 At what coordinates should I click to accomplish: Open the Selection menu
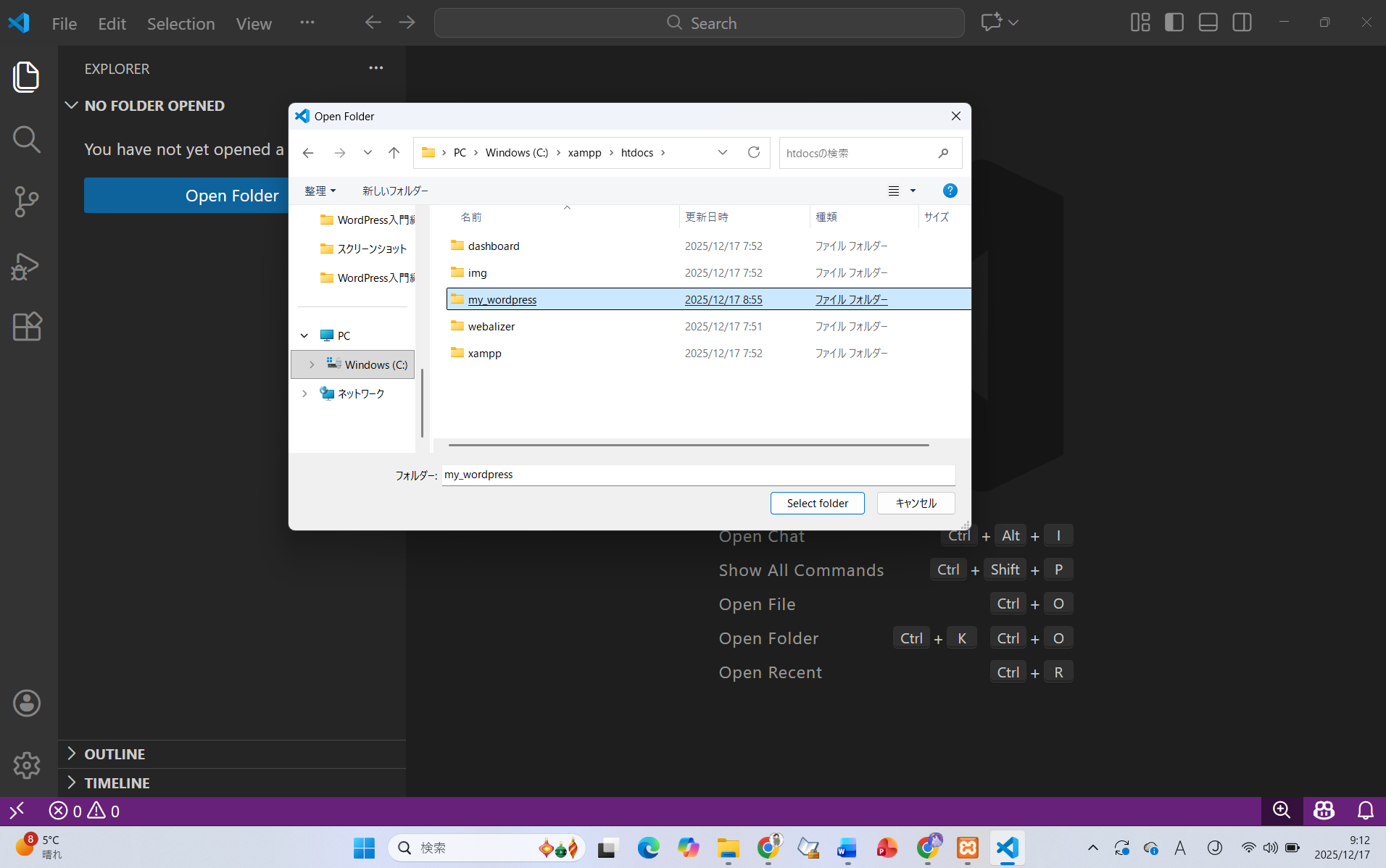pos(180,24)
